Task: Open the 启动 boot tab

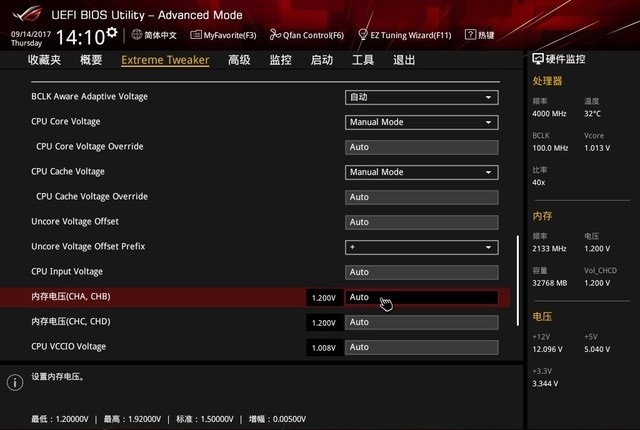Action: [321, 60]
